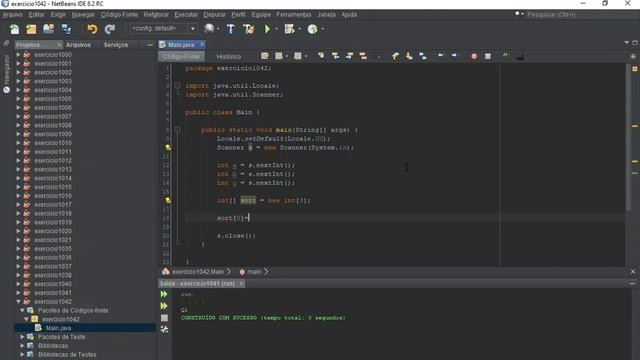The width and height of the screenshot is (640, 360).
Task: Close the Saída output tab
Action: click(241, 283)
